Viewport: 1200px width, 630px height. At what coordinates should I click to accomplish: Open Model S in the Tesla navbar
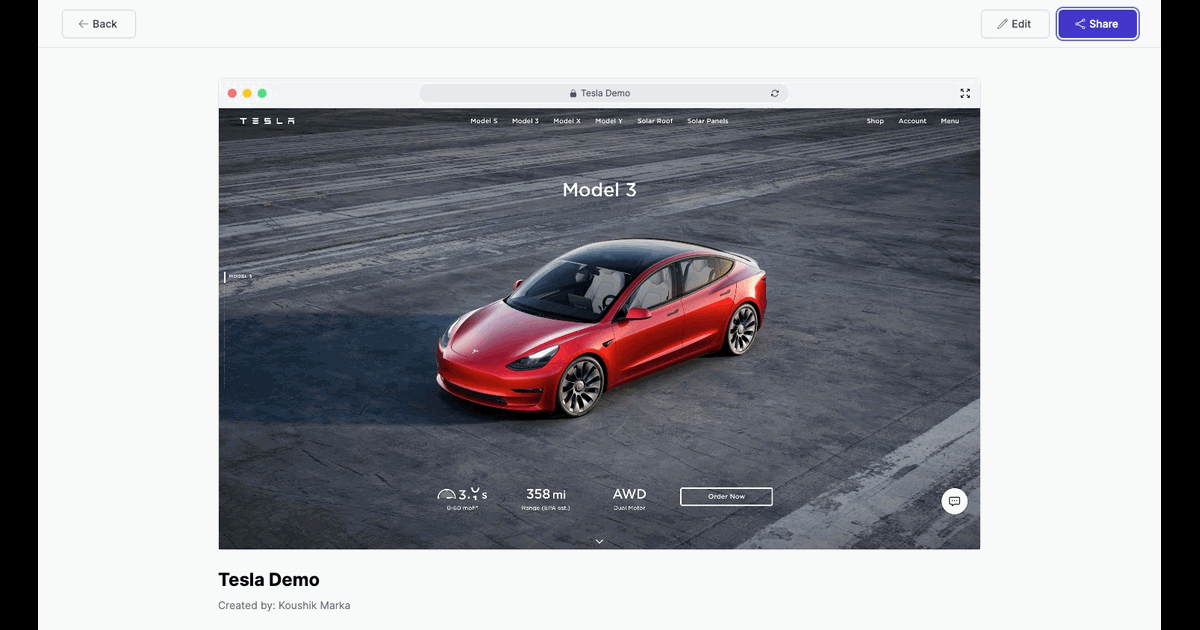(x=484, y=121)
